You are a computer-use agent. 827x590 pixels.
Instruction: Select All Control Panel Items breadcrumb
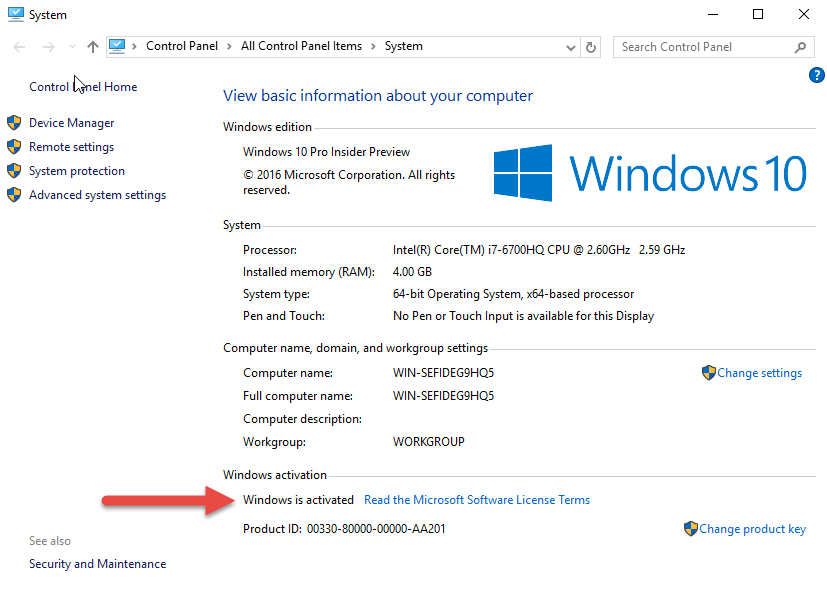click(x=302, y=46)
